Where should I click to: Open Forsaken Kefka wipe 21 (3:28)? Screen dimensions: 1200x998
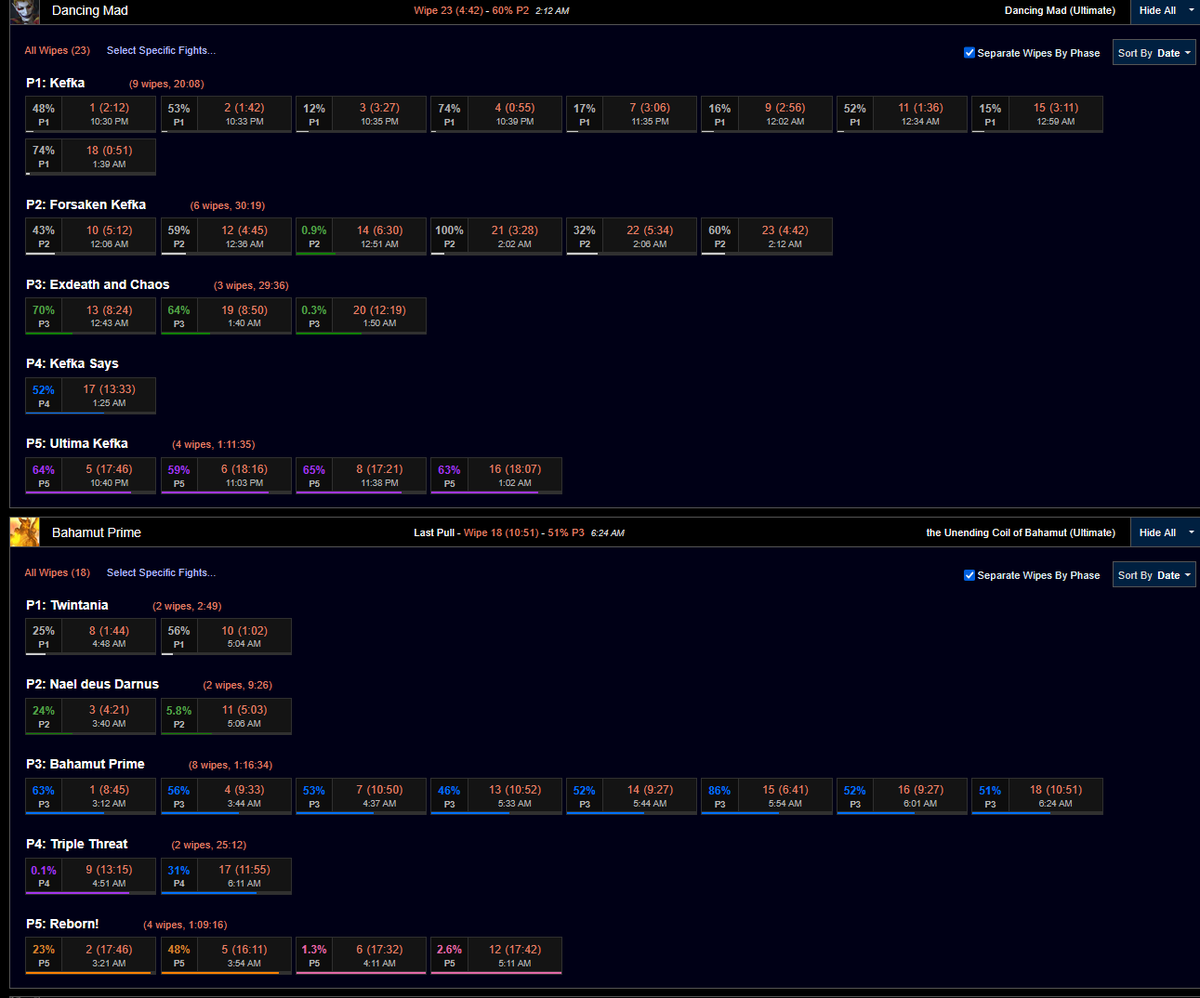497,237
